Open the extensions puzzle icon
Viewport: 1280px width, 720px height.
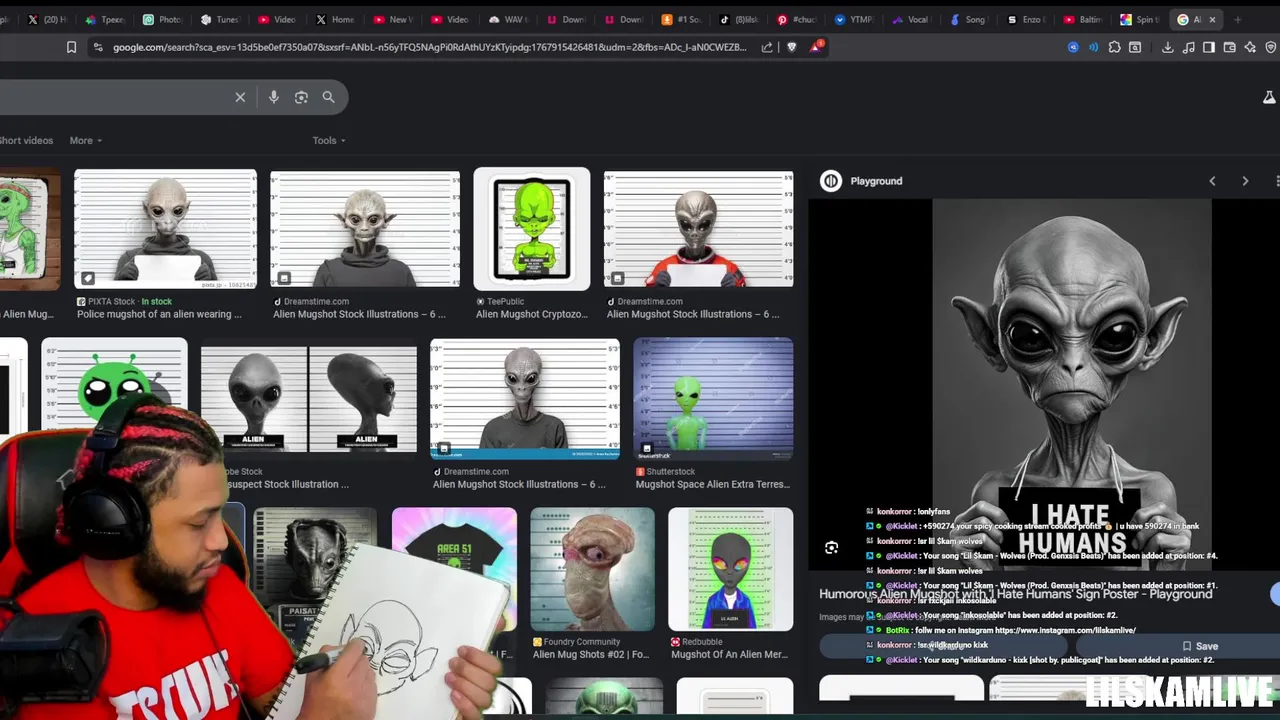(x=1114, y=47)
